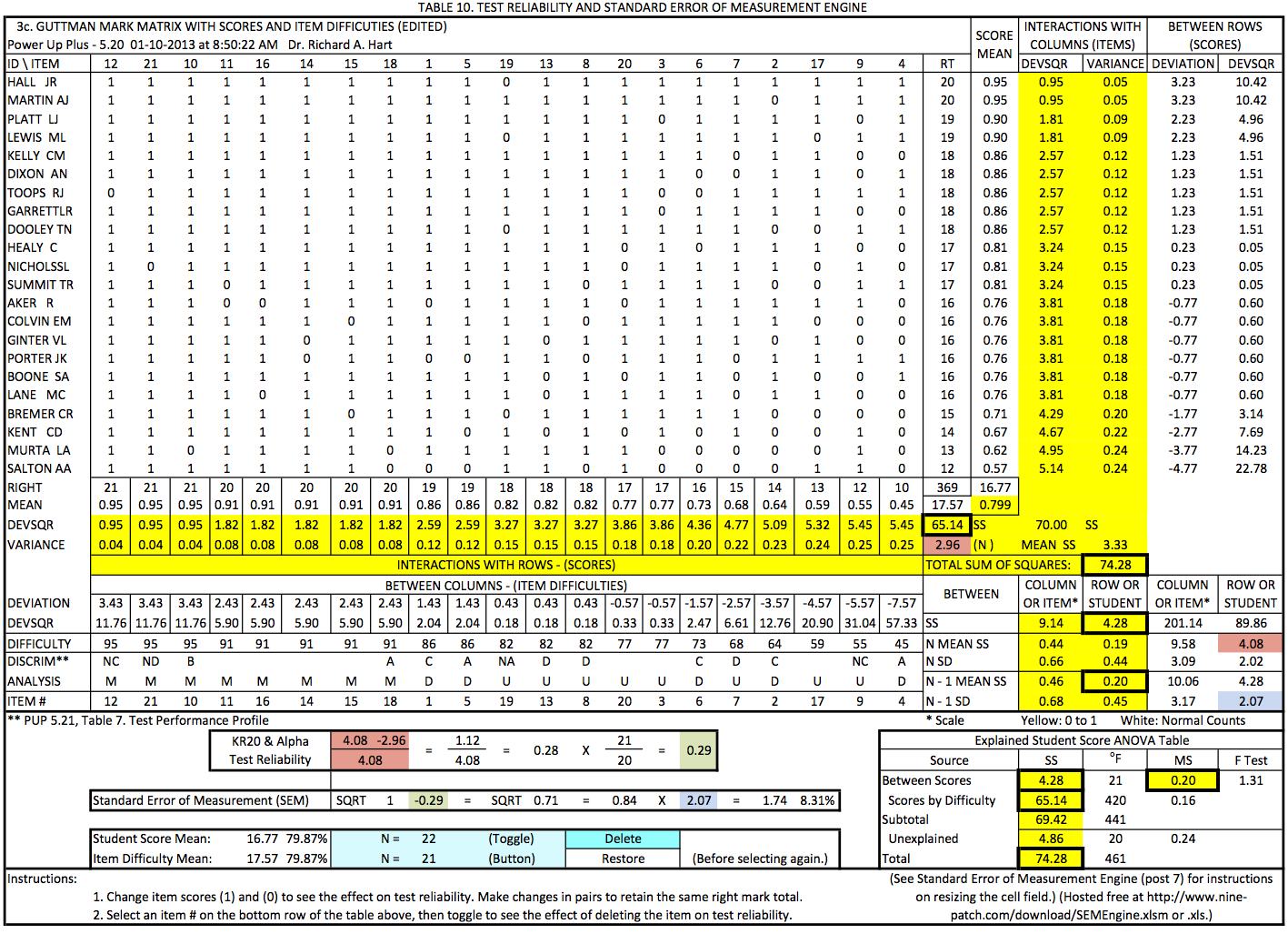Click the student name DOOLEY TN
Image resolution: width=1288 pixels, height=934 pixels.
[39, 229]
